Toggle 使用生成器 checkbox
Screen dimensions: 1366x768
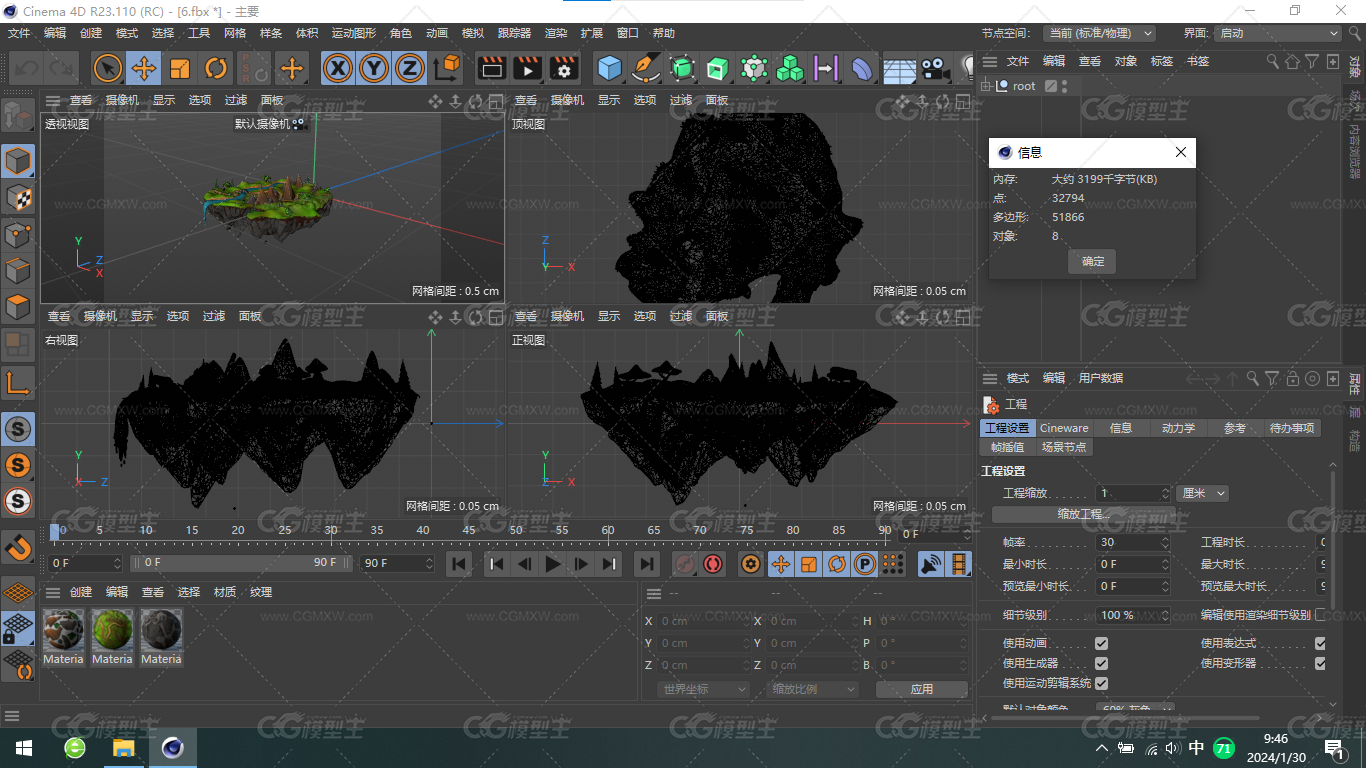coord(1101,663)
